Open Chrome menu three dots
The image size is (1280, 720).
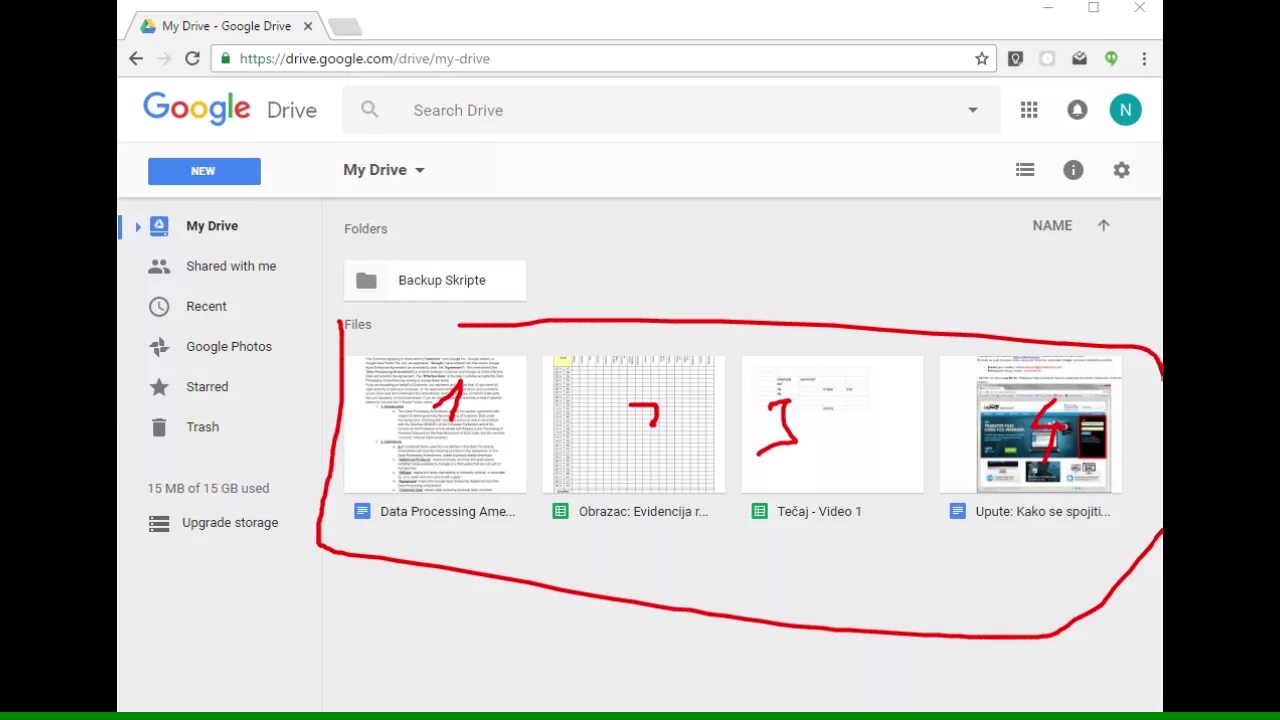[x=1144, y=59]
